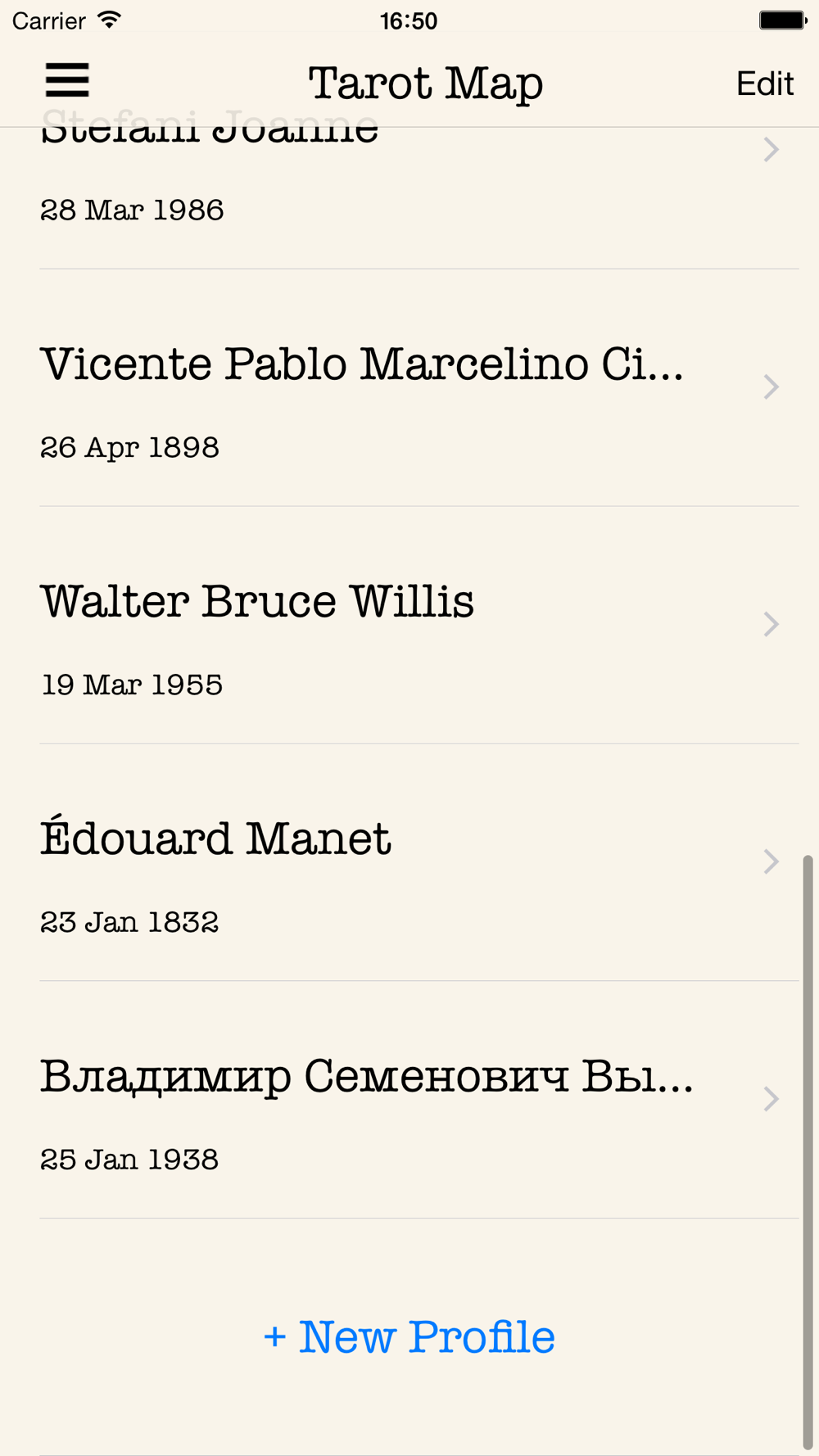Viewport: 819px width, 1456px height.
Task: Open the Édouard Manet profile name
Action: coord(215,839)
